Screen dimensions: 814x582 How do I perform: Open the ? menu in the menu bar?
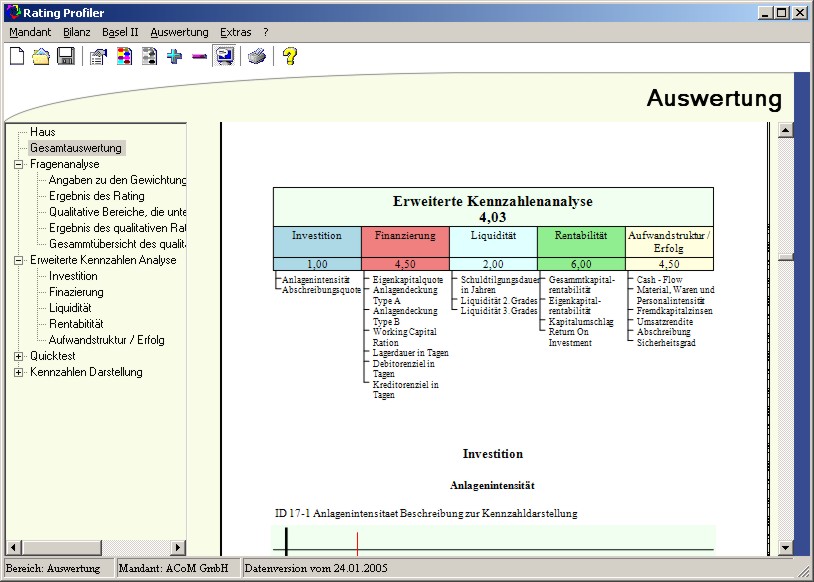pyautogui.click(x=266, y=32)
